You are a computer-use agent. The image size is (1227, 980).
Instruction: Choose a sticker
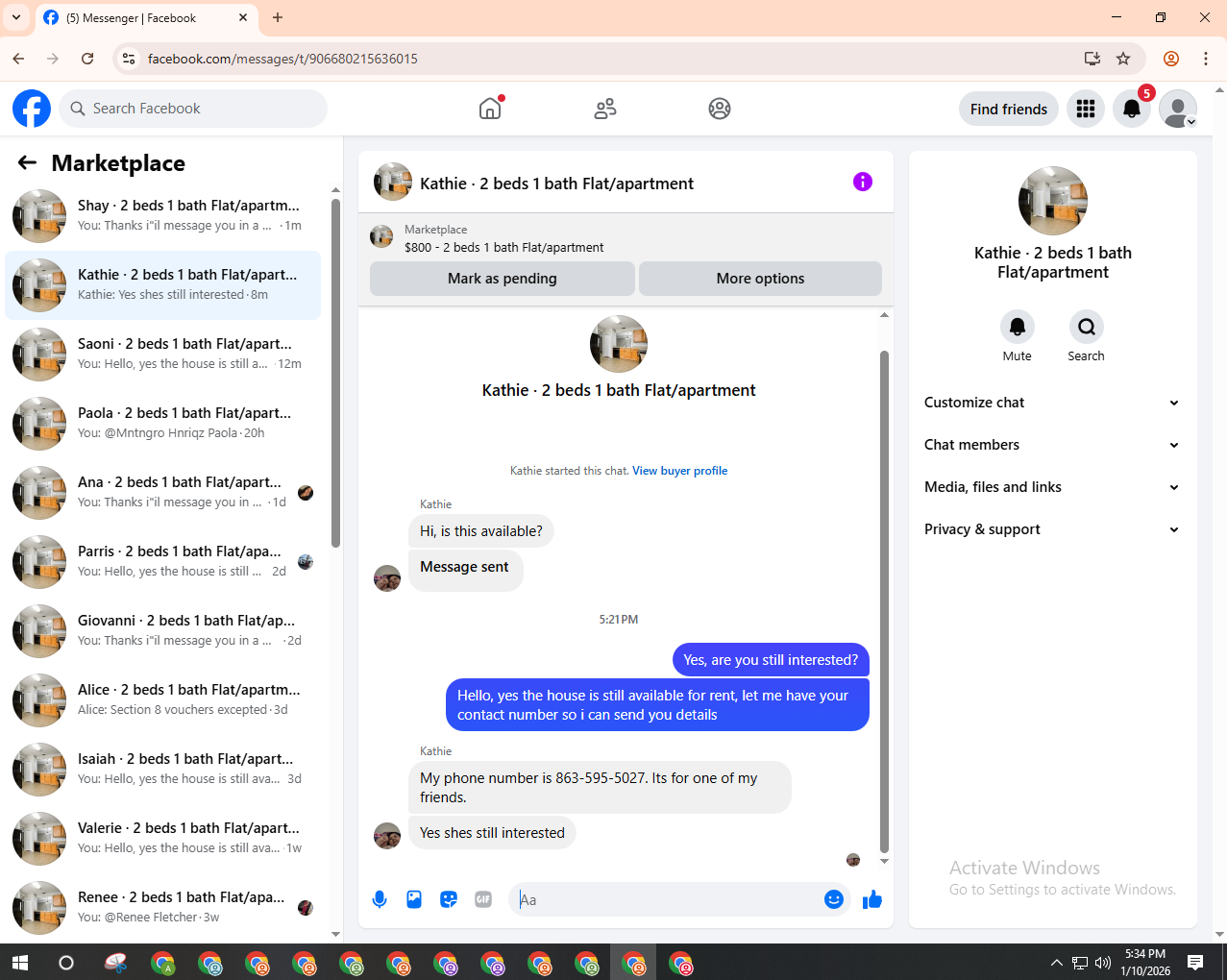point(449,899)
